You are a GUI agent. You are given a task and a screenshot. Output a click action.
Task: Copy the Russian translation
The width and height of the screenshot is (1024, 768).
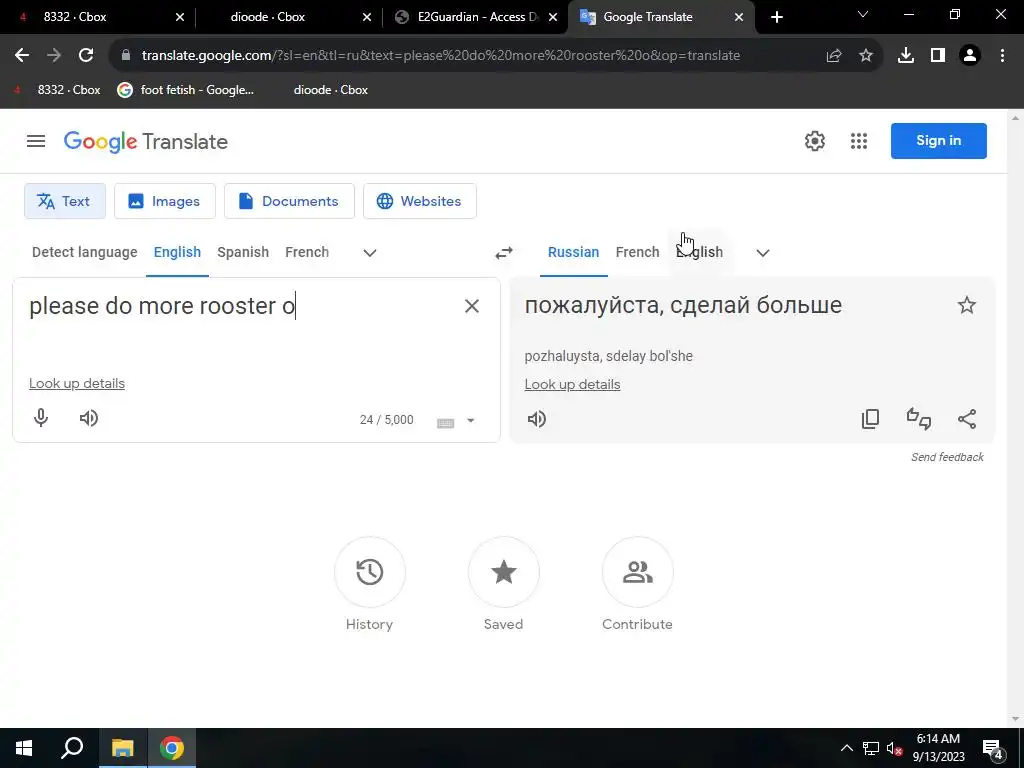coord(871,419)
